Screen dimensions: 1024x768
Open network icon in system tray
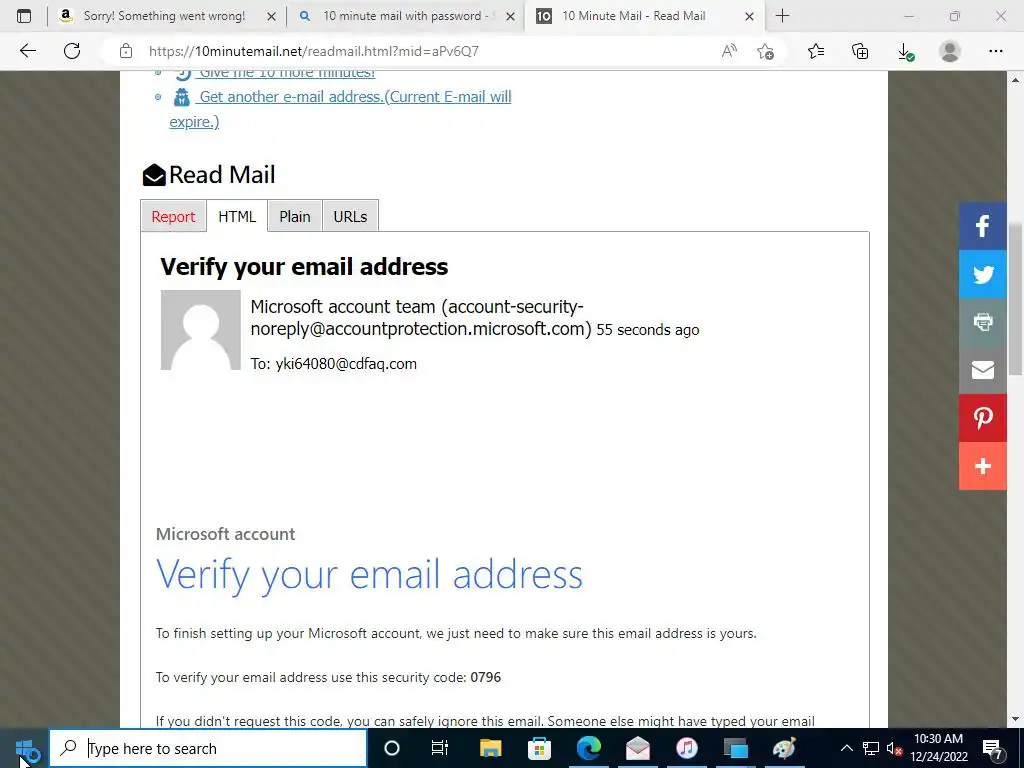coord(871,748)
